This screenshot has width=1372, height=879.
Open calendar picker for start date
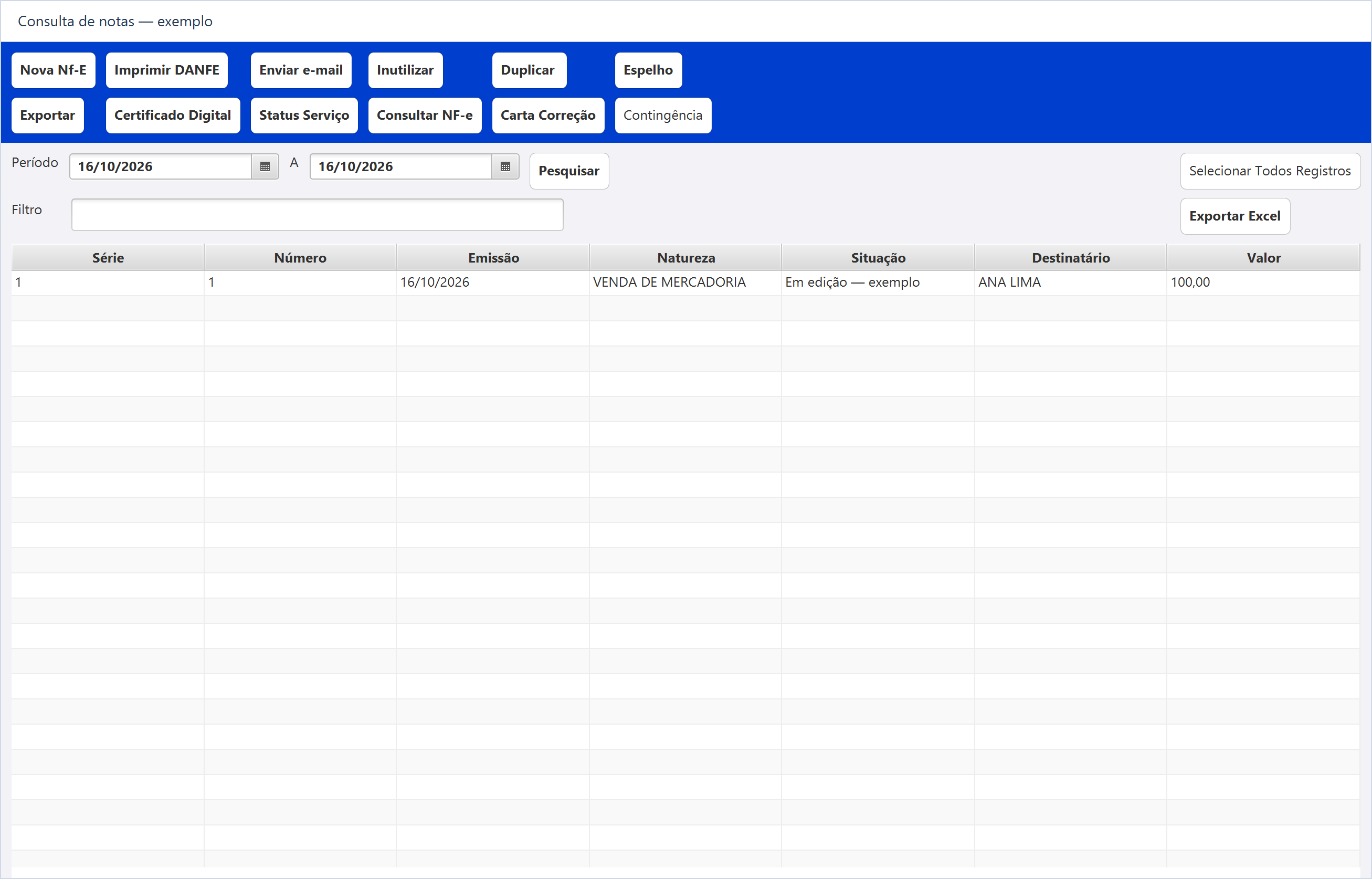(265, 166)
